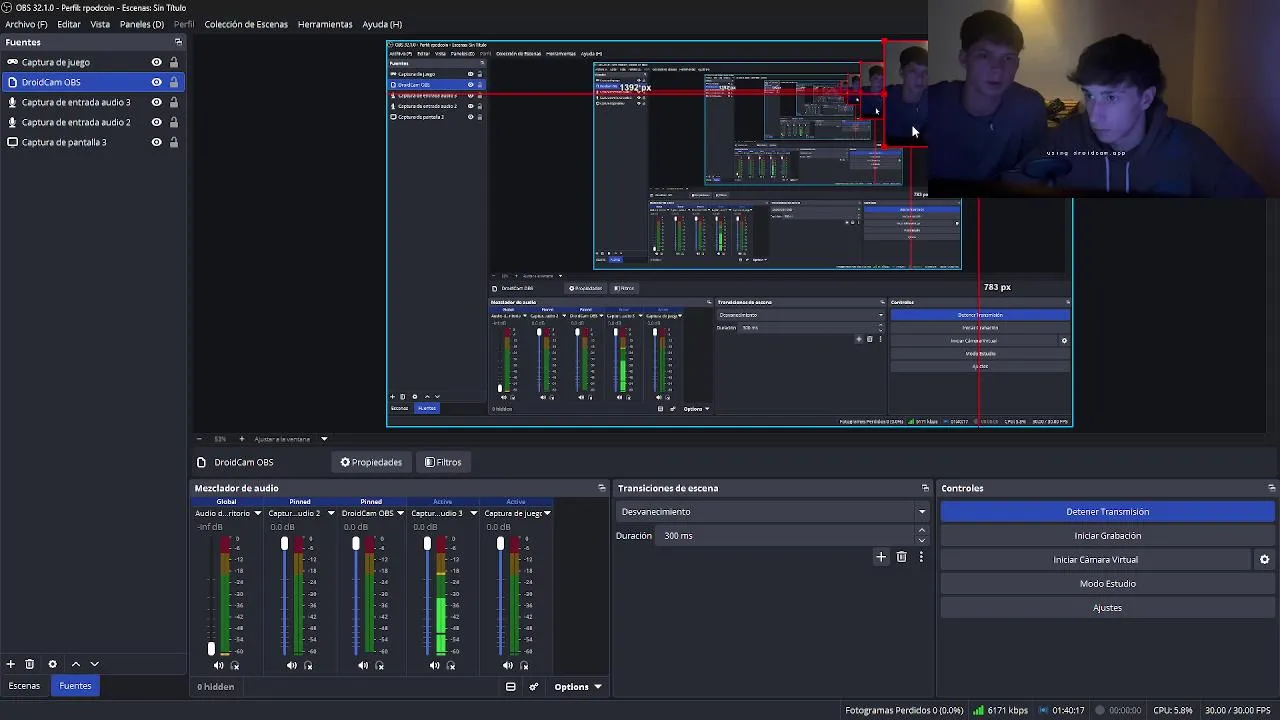Hide the DroidCam OBS source
The height and width of the screenshot is (720, 1280).
156,82
